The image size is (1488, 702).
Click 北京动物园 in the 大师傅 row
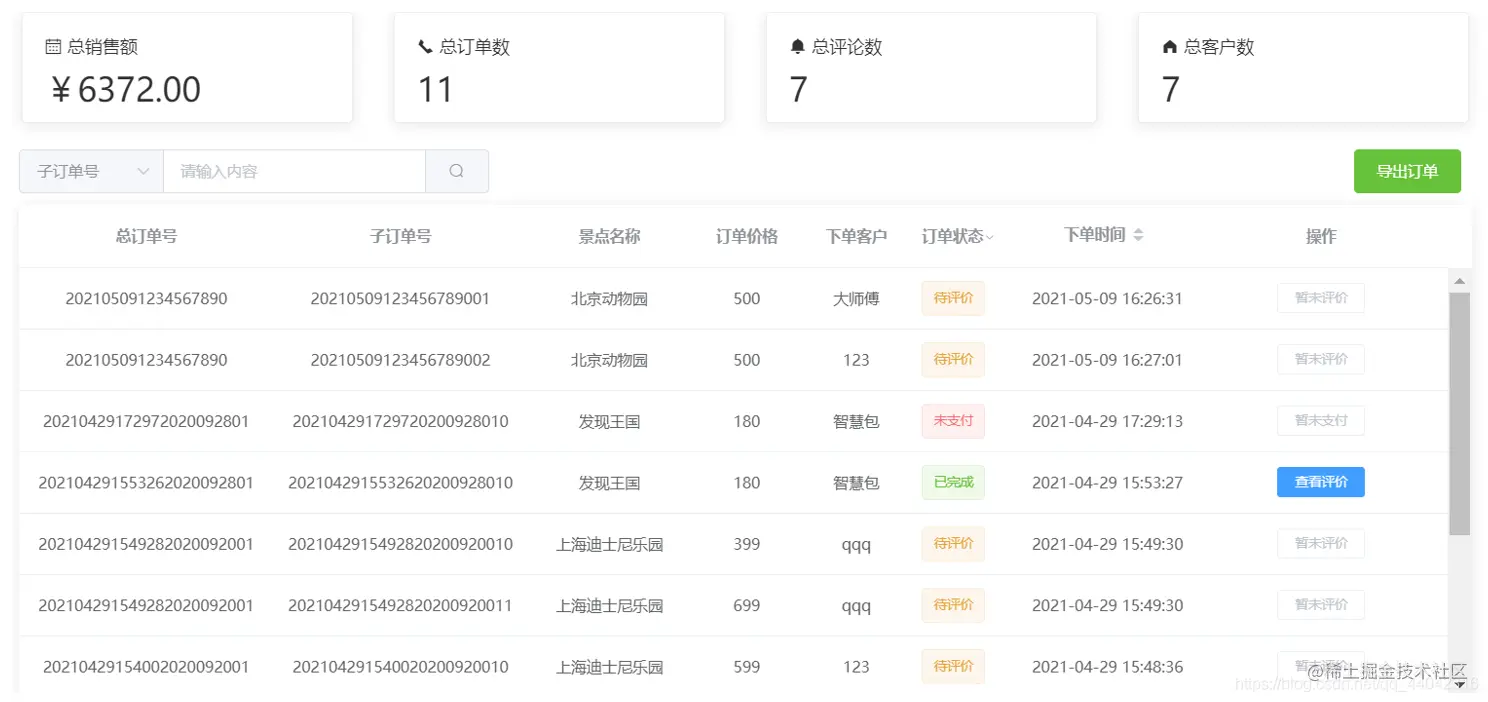click(x=609, y=299)
